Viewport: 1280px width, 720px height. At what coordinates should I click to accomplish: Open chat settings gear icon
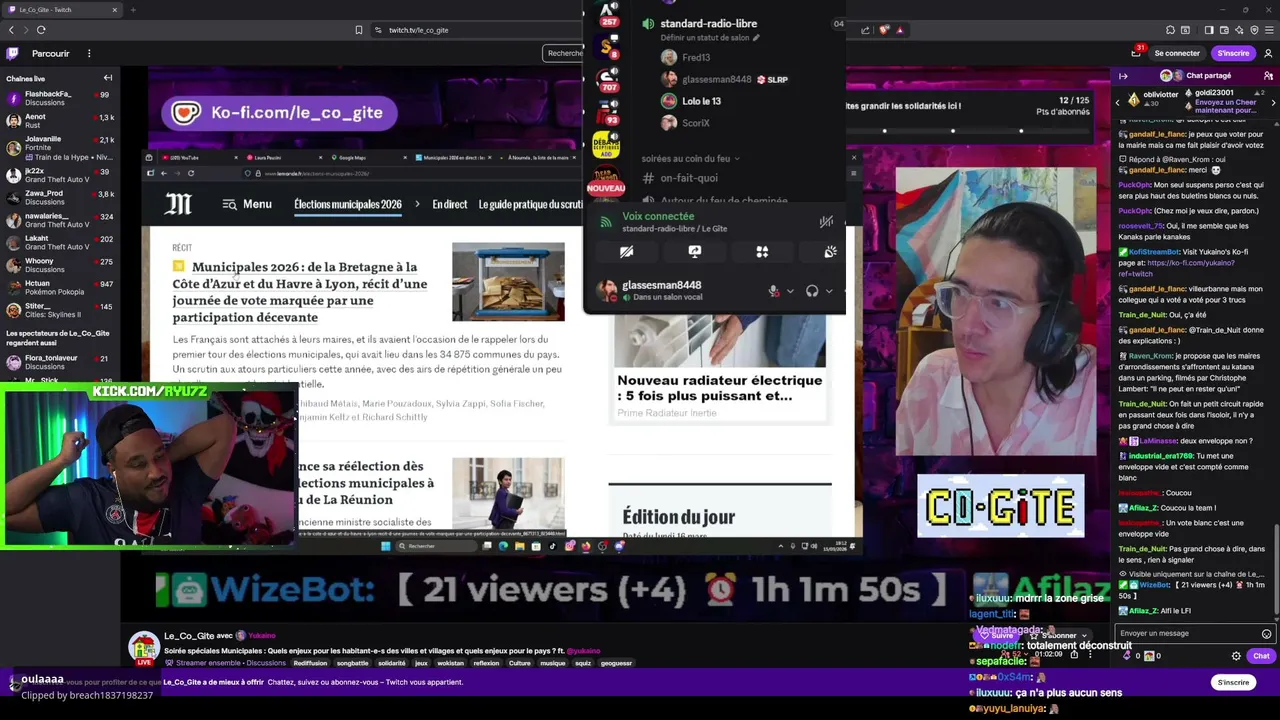click(x=1236, y=656)
